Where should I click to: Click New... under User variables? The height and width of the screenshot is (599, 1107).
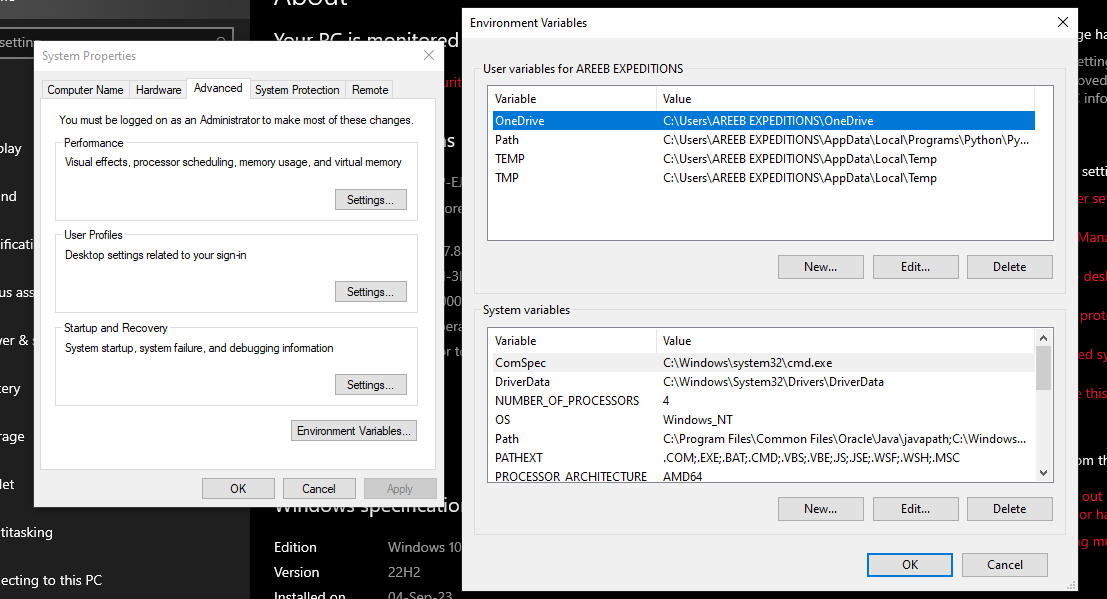click(820, 267)
